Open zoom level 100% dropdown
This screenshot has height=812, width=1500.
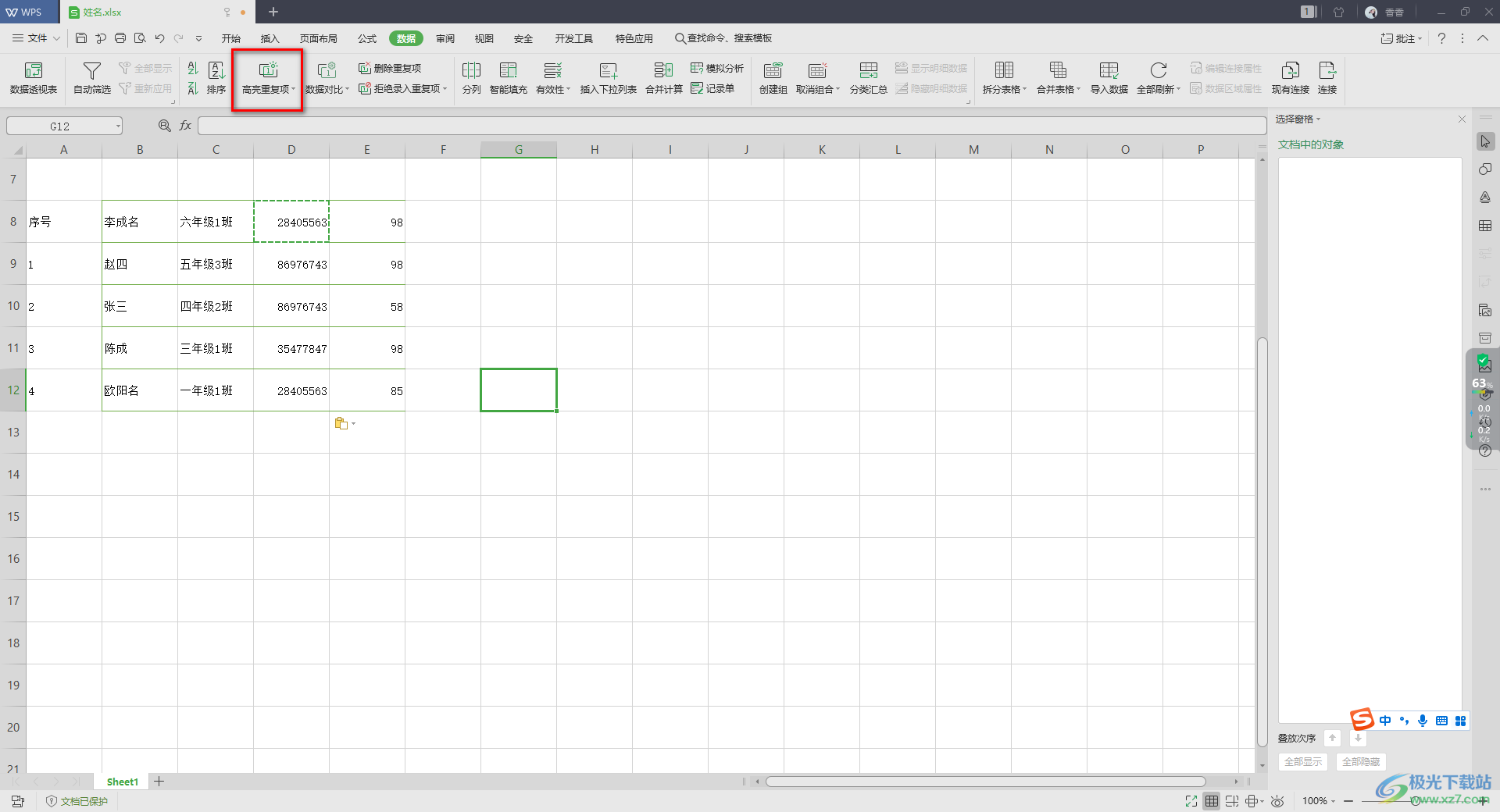[x=1319, y=801]
